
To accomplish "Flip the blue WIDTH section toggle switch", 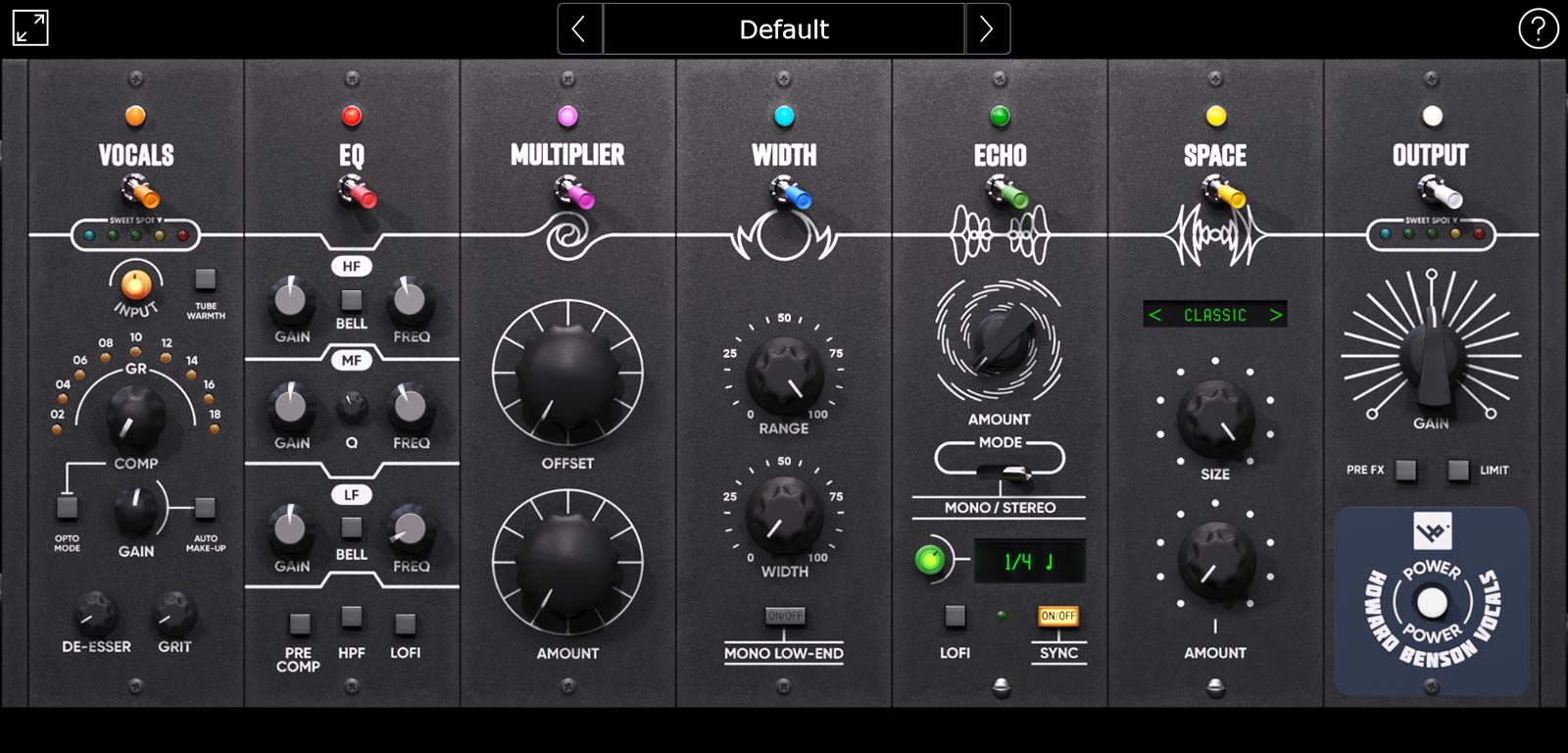I will (789, 192).
